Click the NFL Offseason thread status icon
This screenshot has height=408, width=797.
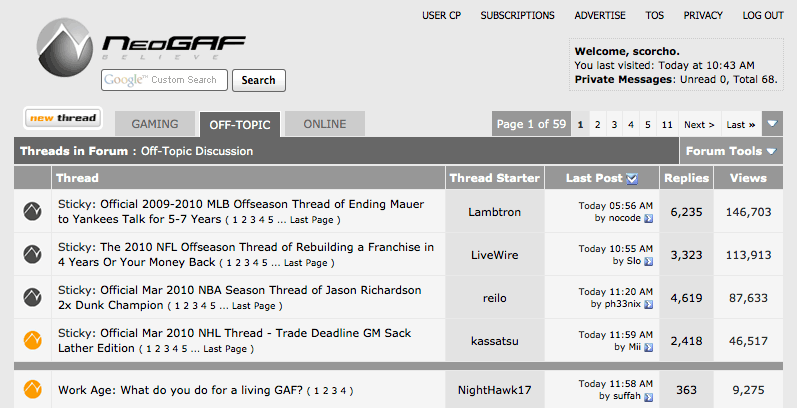(33, 255)
